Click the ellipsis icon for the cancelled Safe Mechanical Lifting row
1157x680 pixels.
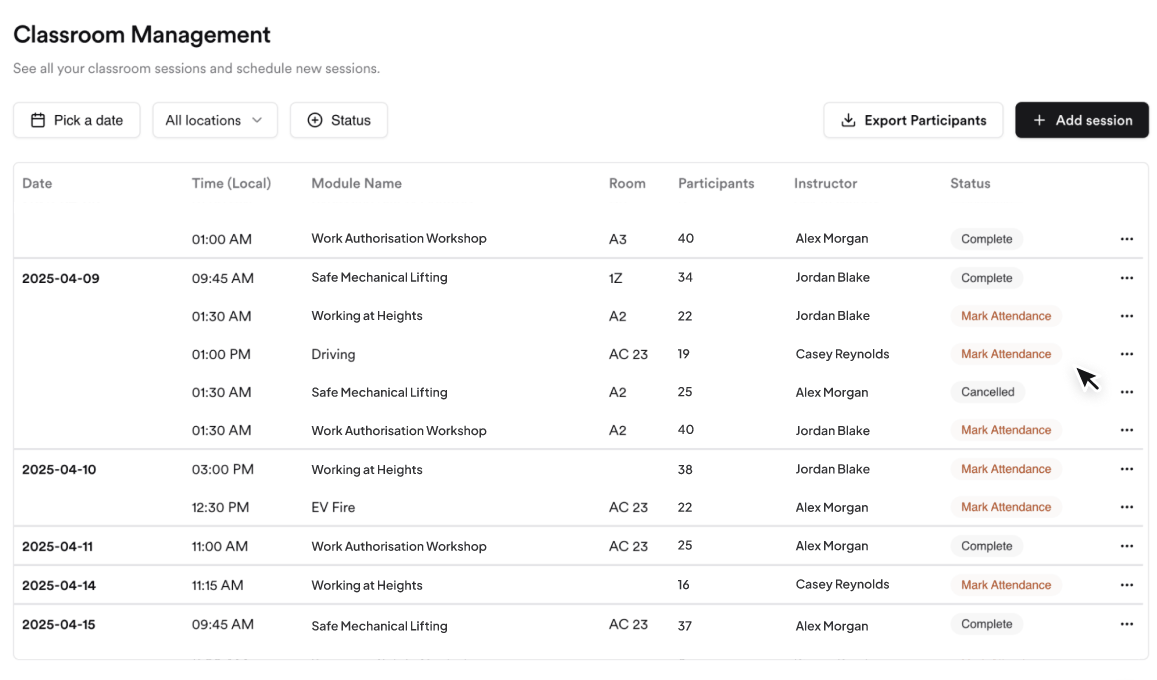1126,393
